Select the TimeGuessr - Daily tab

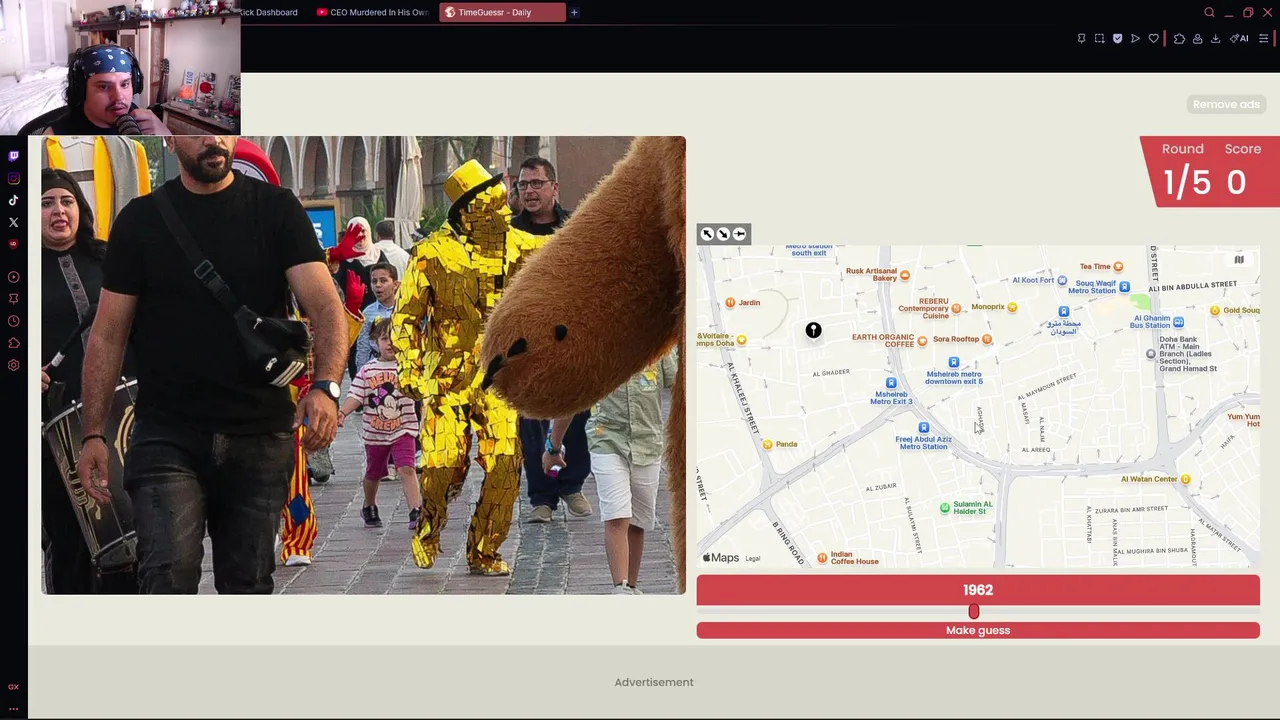(x=502, y=12)
